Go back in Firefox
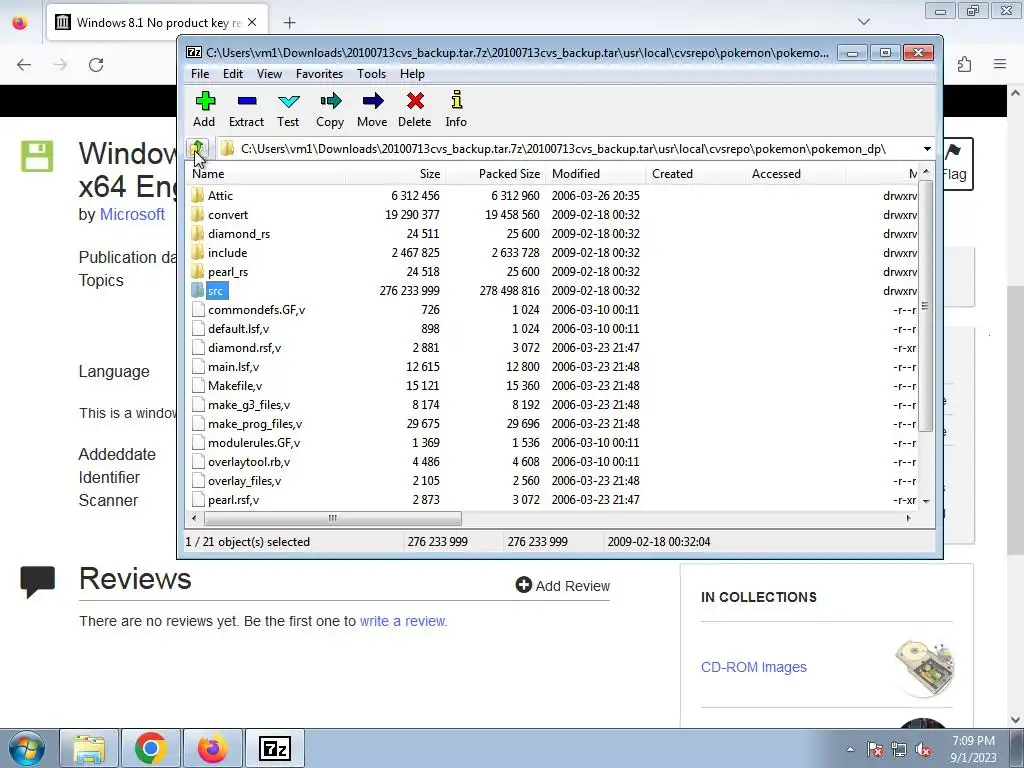The height and width of the screenshot is (768, 1024). (24, 65)
